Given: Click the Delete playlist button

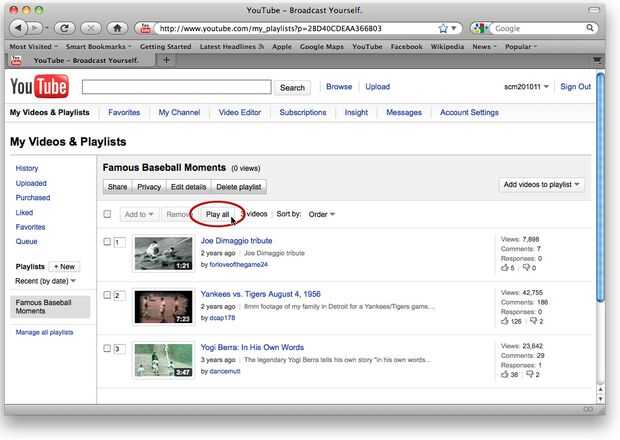Looking at the screenshot, I should pyautogui.click(x=239, y=187).
